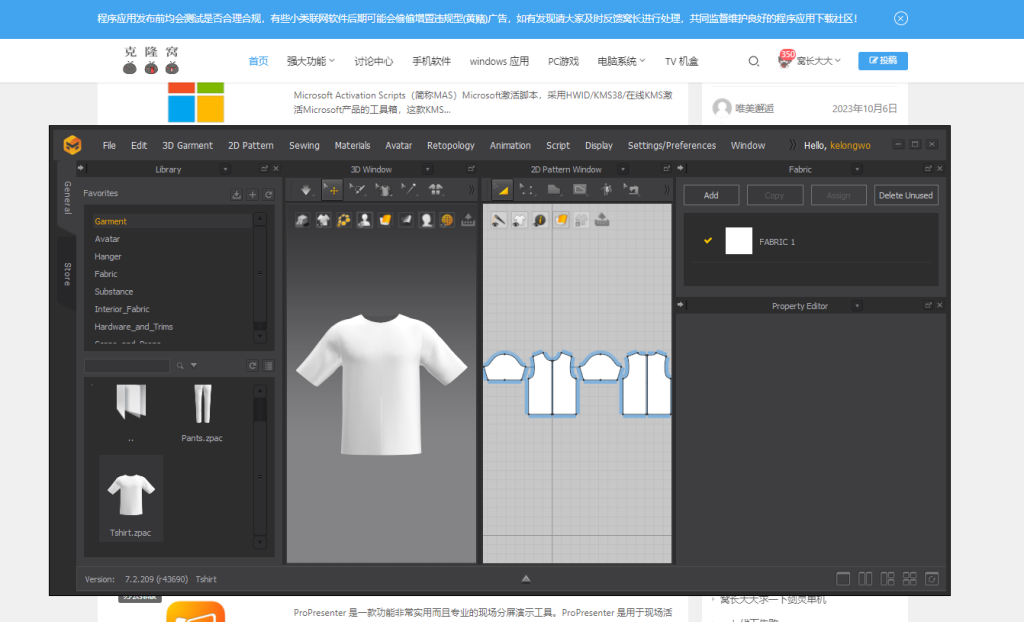The height and width of the screenshot is (622, 1024).
Task: Pick the garment select tool in 3D toolbar
Action: point(383,190)
